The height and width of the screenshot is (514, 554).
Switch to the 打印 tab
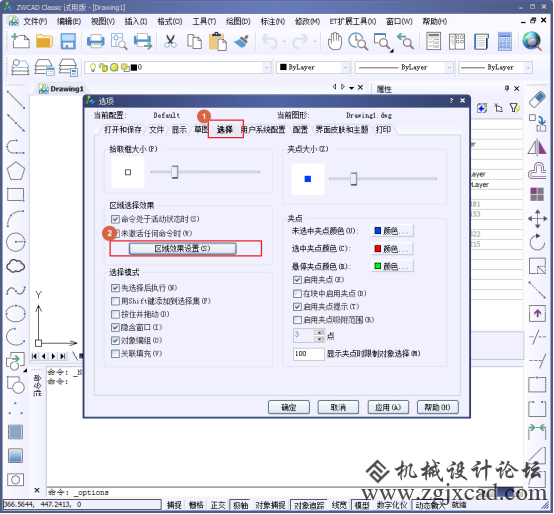point(383,130)
